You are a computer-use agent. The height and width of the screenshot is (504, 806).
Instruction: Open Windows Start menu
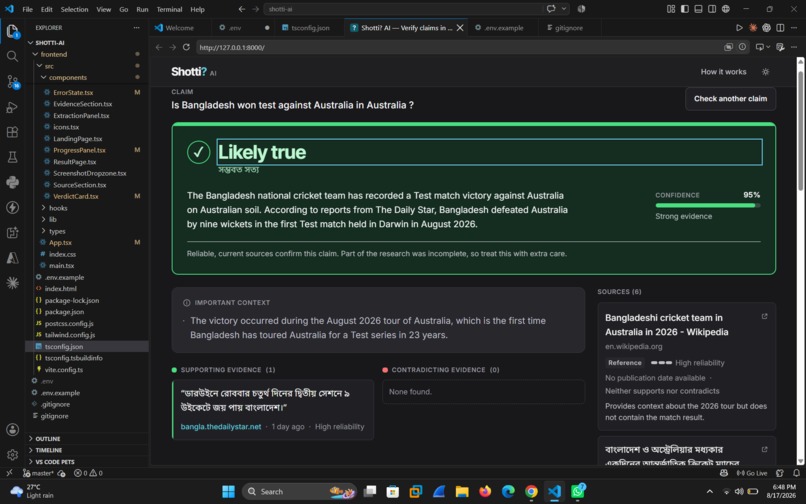[228, 492]
